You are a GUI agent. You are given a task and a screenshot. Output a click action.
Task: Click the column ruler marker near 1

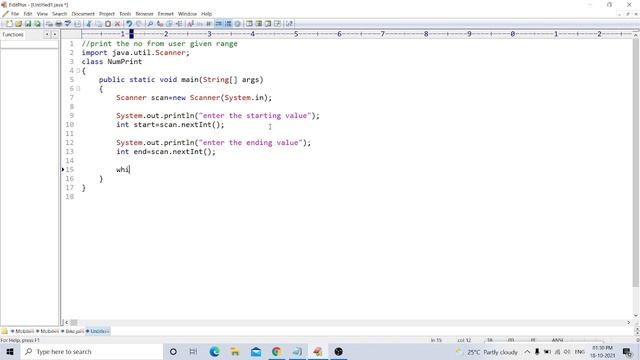coord(131,34)
